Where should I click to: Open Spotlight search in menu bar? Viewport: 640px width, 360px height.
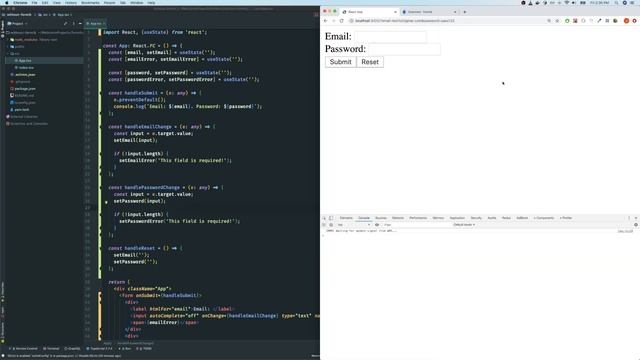(x=616, y=3)
